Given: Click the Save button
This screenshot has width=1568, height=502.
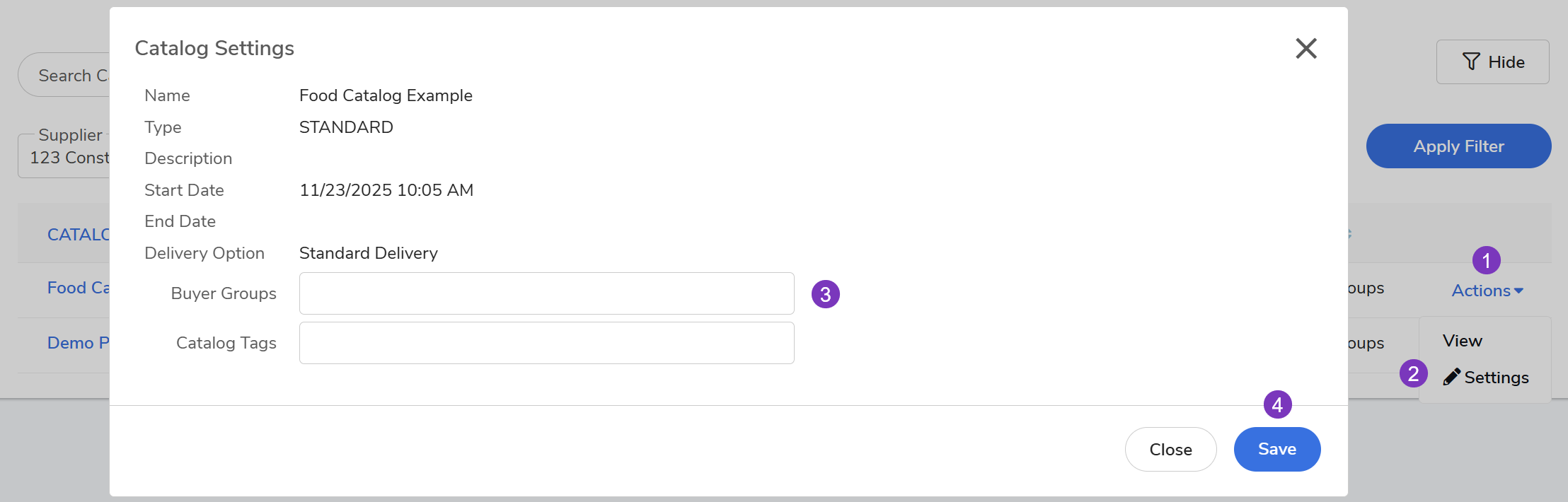Looking at the screenshot, I should 1276,449.
